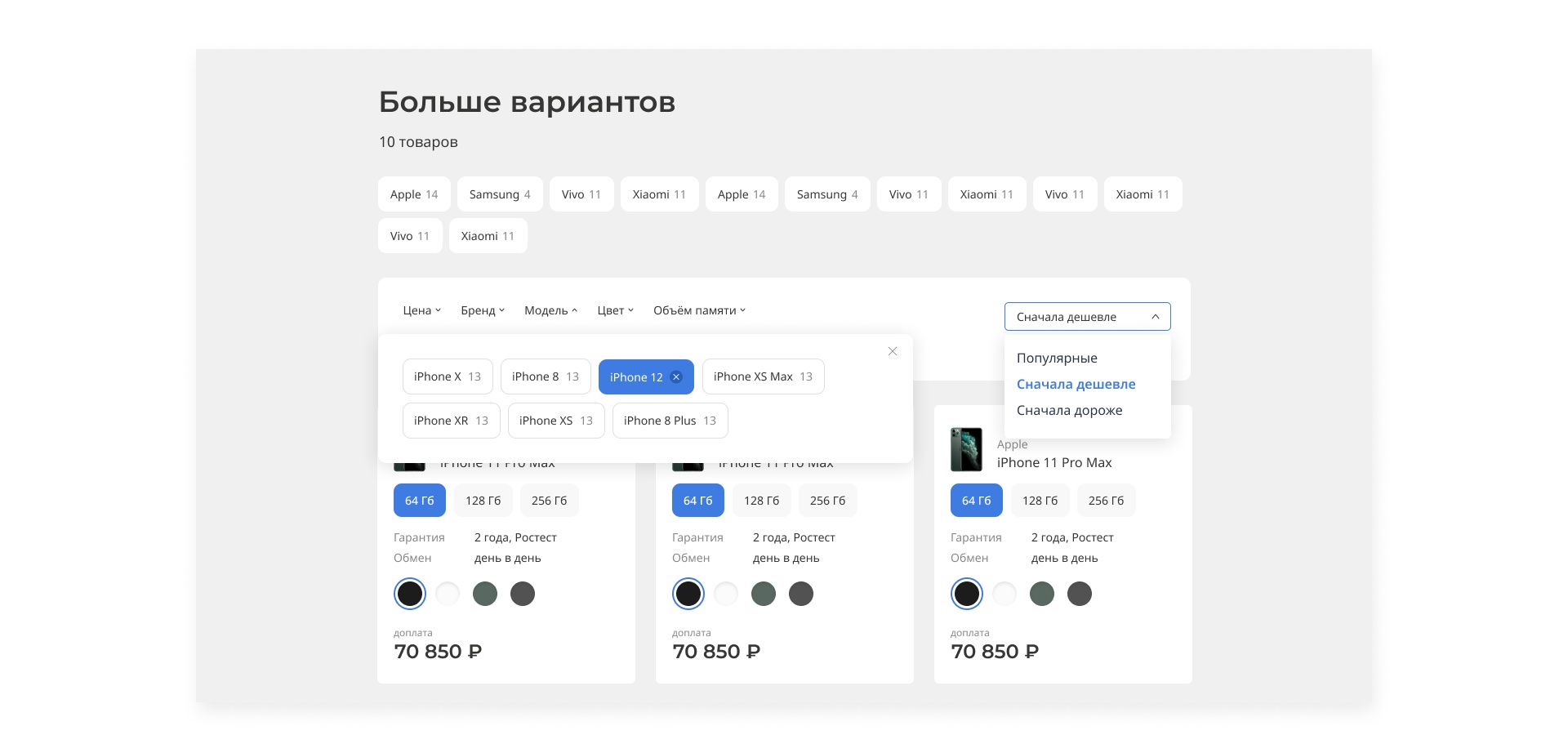Viewport: 1568px width, 735px height.
Task: Click the 70 850 ₽ price in left card
Action: click(438, 652)
